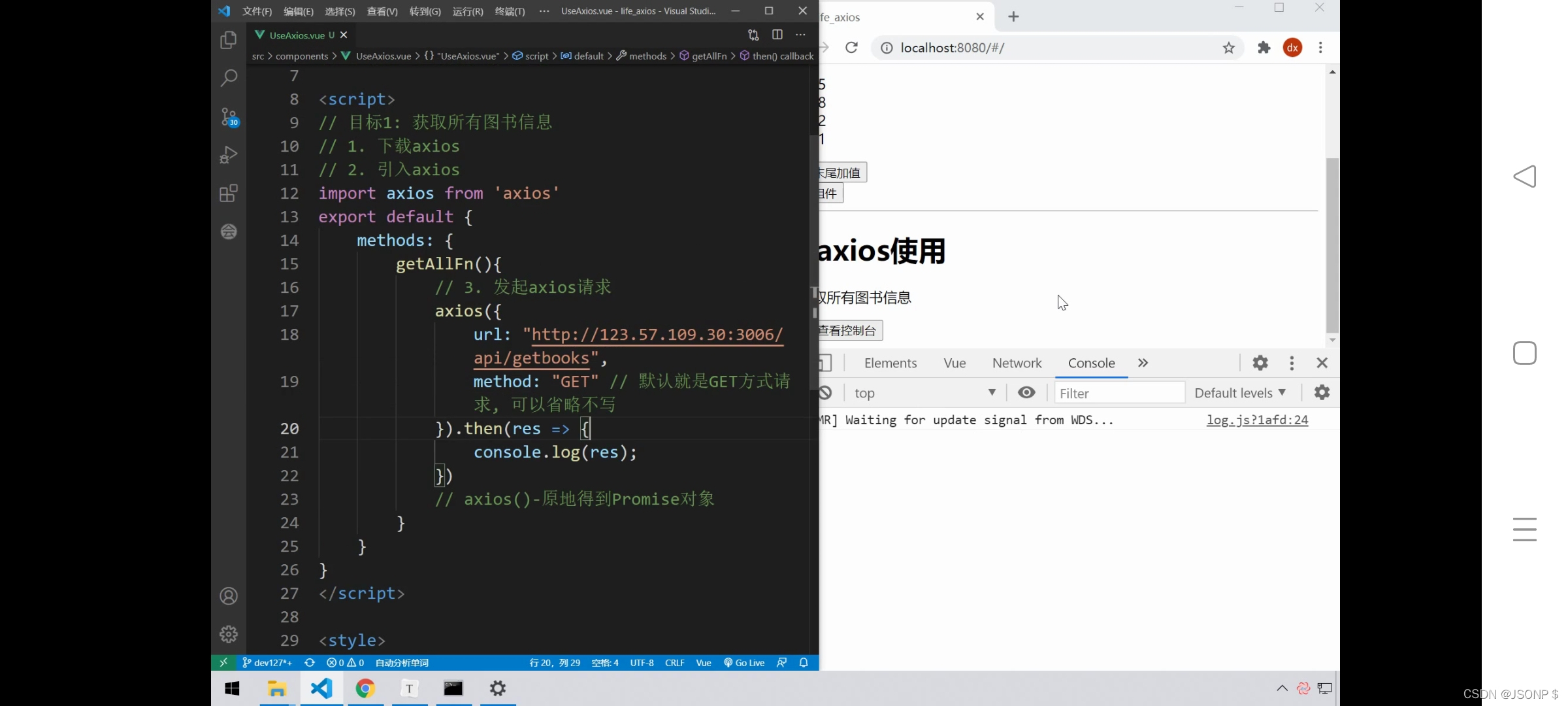The height and width of the screenshot is (706, 1568).
Task: Click the feedback icon in status bar
Action: coord(781,662)
